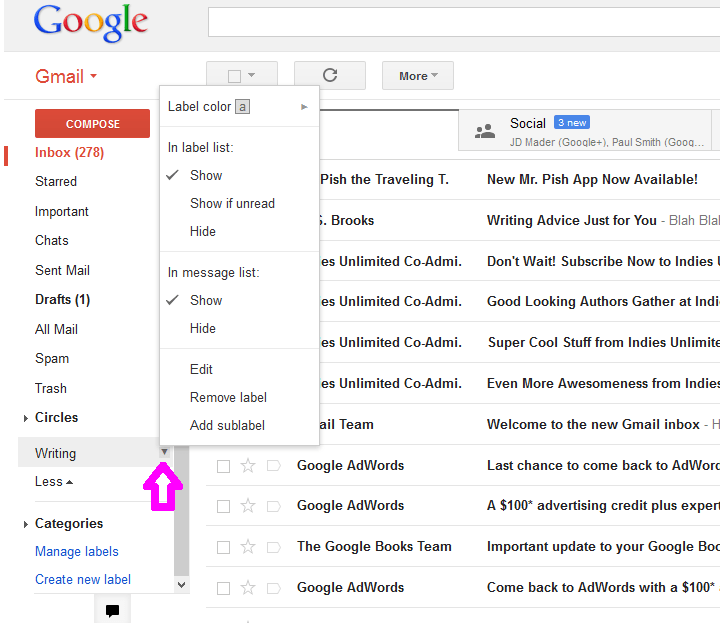Toggle the select-all checkbox in toolbar

[235, 76]
